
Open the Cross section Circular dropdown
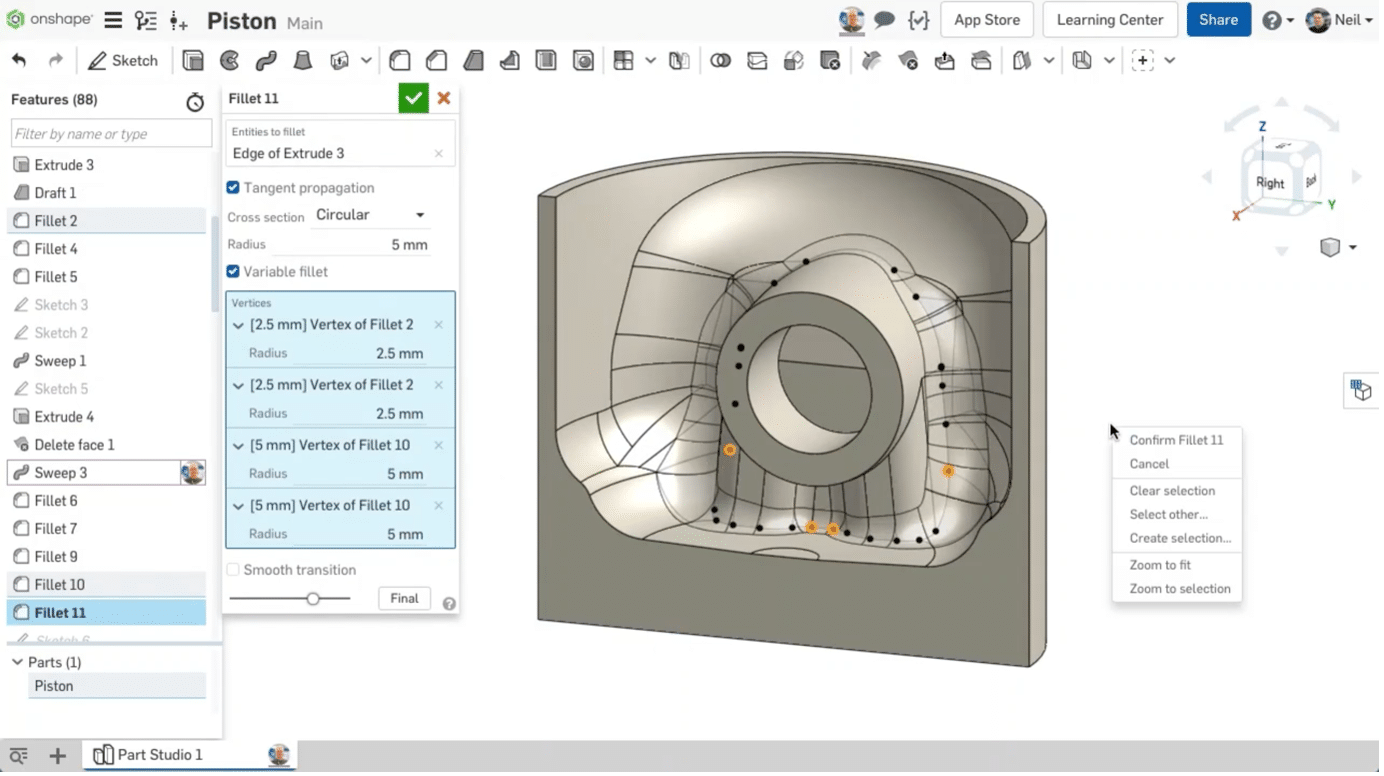(x=370, y=215)
